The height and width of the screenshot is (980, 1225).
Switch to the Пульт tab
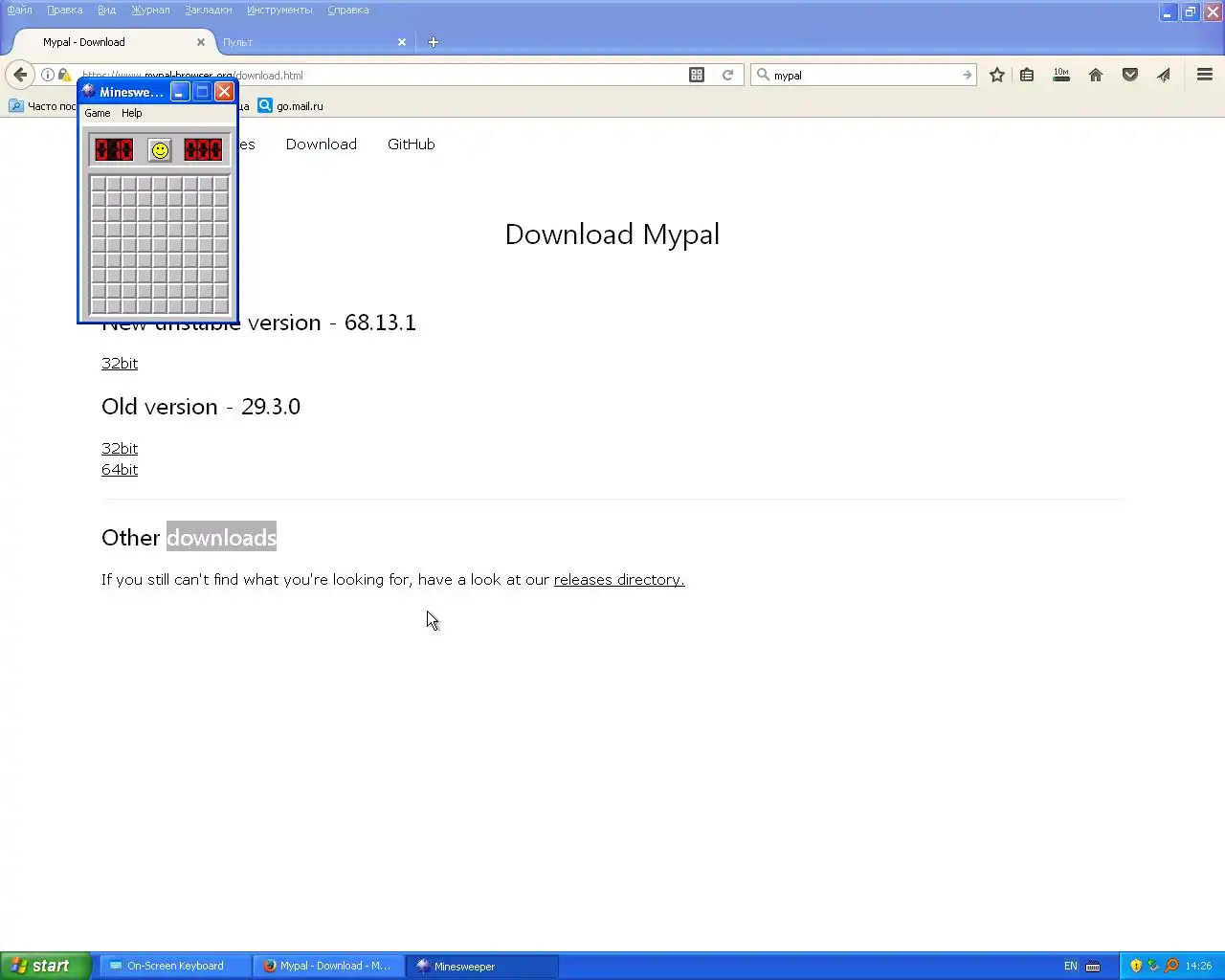[x=307, y=42]
